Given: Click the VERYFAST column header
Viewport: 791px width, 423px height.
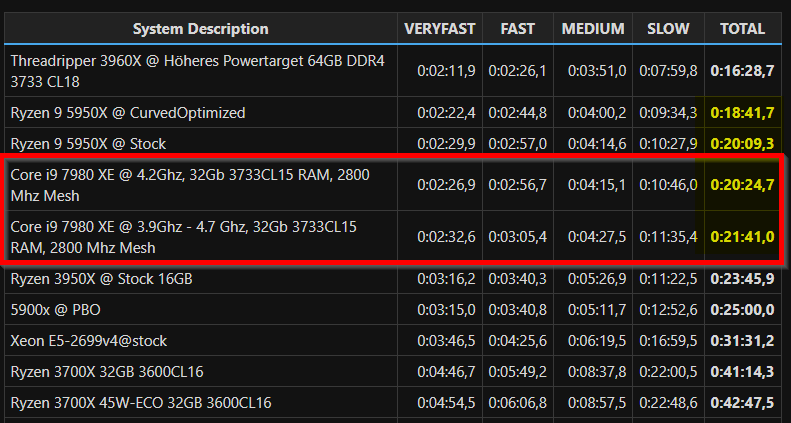Looking at the screenshot, I should click(439, 29).
